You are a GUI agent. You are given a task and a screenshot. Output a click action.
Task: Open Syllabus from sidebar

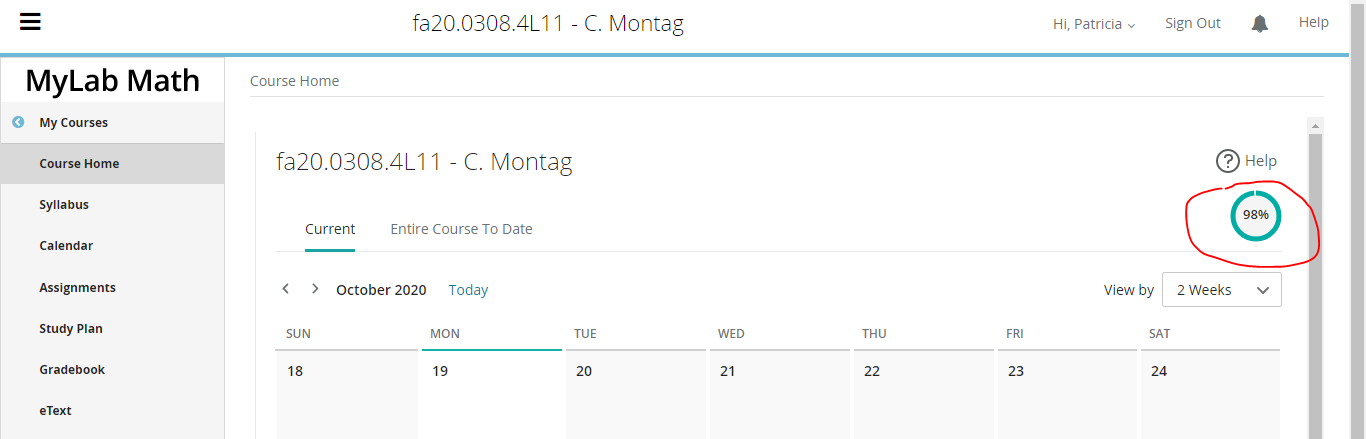64,204
